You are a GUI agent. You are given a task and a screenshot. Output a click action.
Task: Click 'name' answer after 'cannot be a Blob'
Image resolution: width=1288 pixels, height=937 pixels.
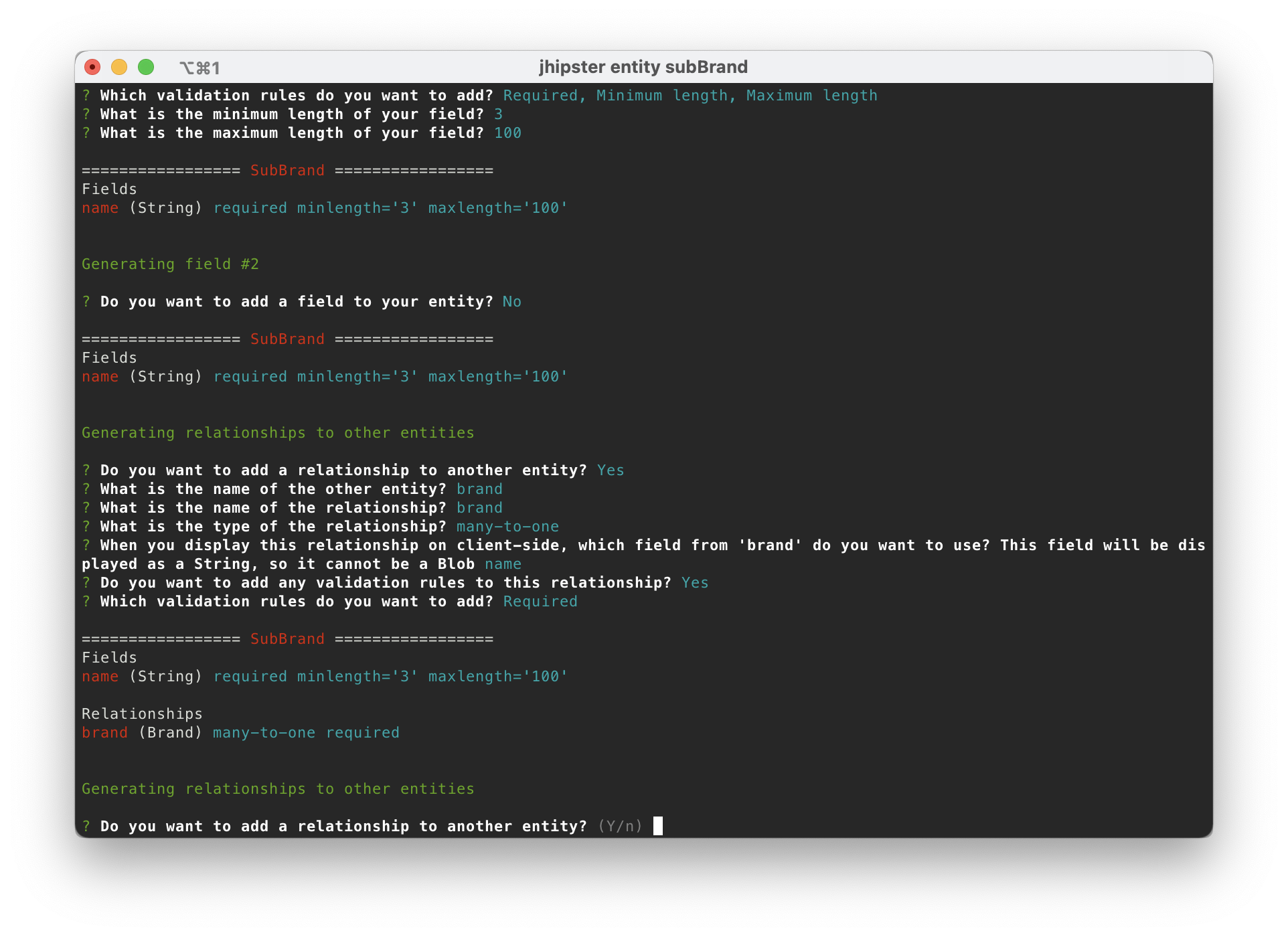pos(503,564)
